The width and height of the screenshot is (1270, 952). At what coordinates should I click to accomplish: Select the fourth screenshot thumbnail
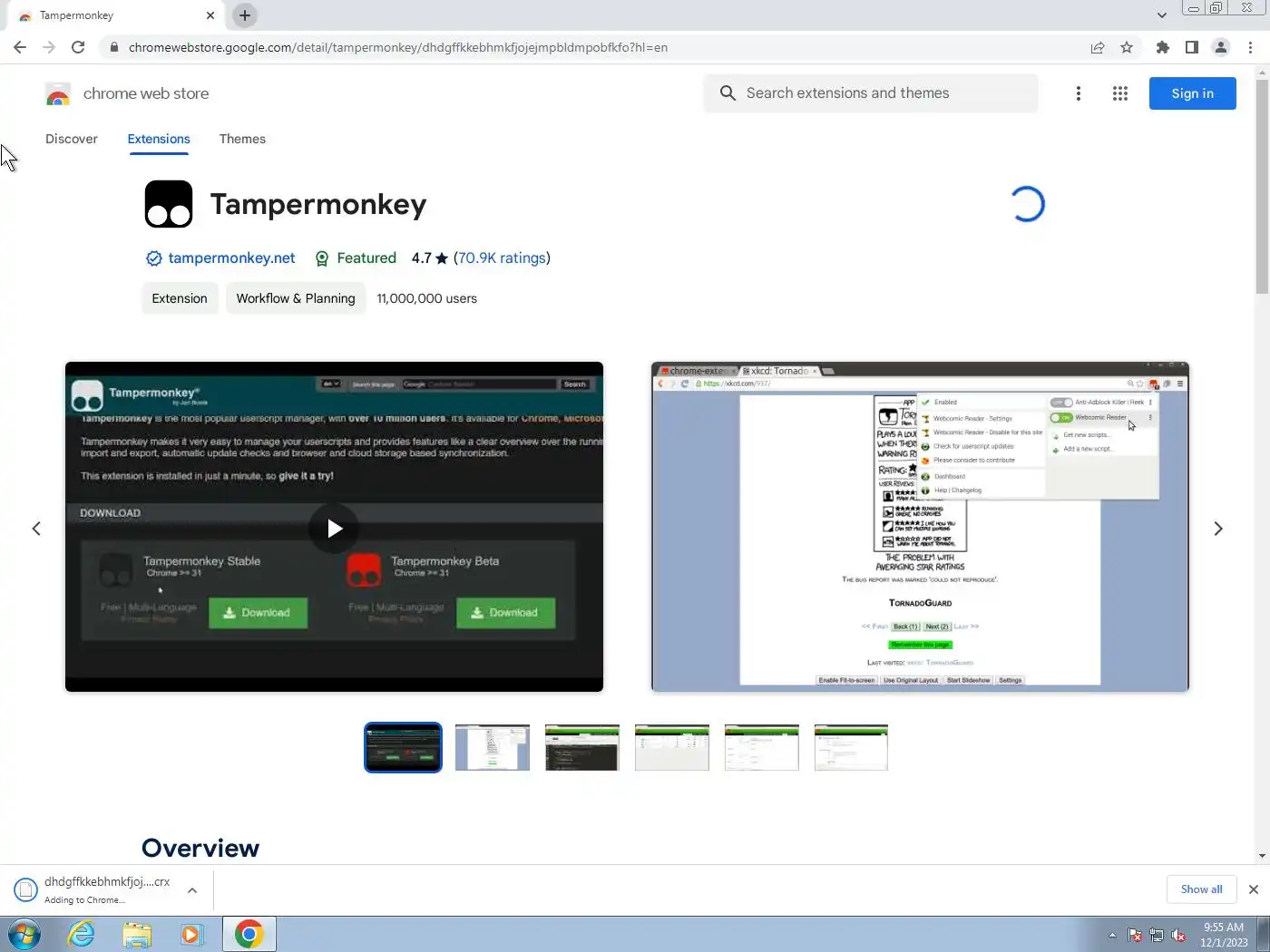pyautogui.click(x=672, y=747)
